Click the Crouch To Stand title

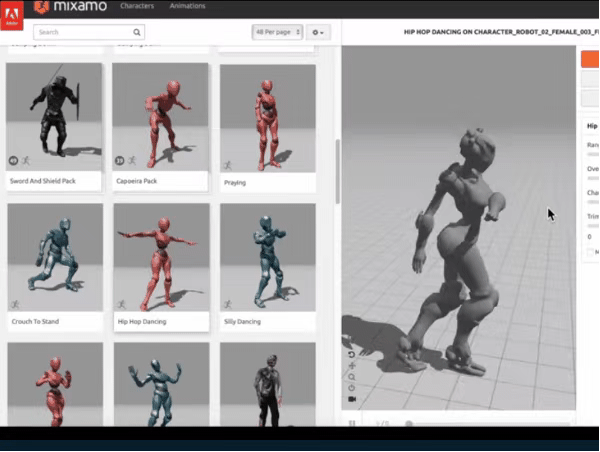(35, 321)
